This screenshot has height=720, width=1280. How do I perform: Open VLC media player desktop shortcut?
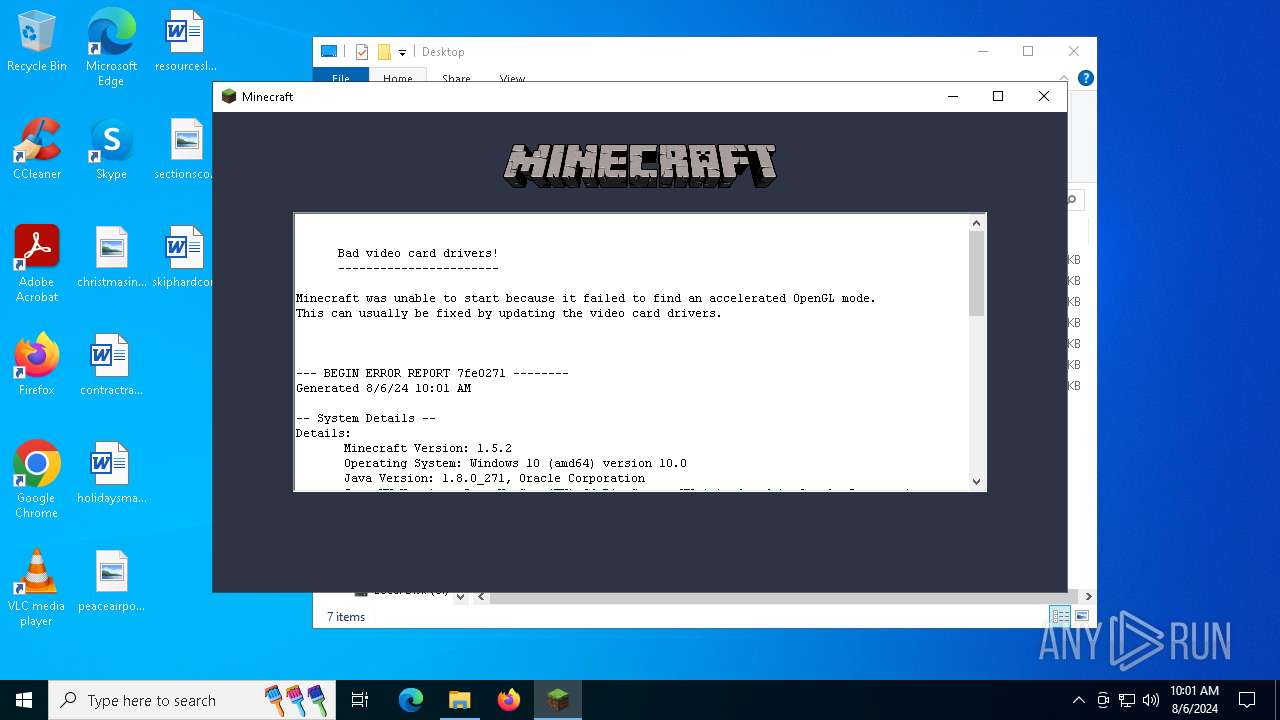point(37,588)
